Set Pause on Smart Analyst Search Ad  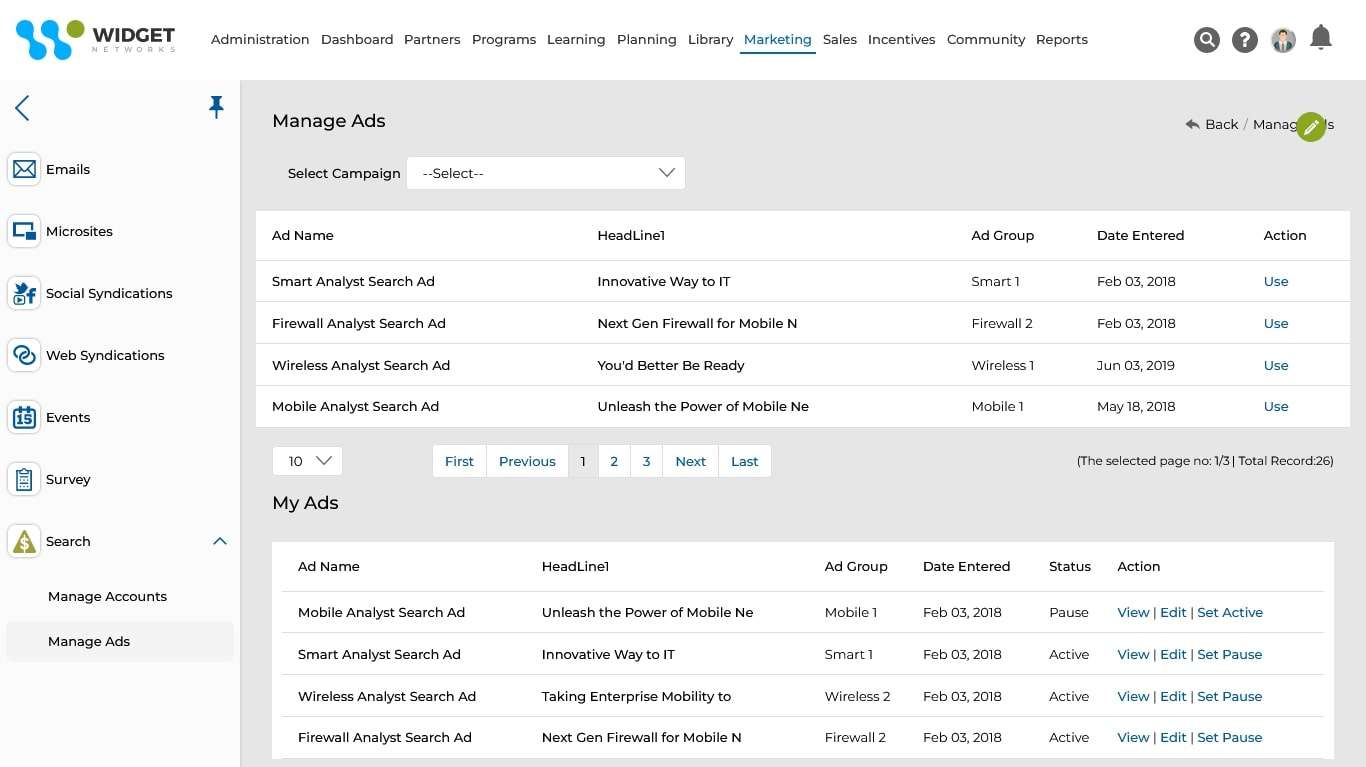(1230, 654)
